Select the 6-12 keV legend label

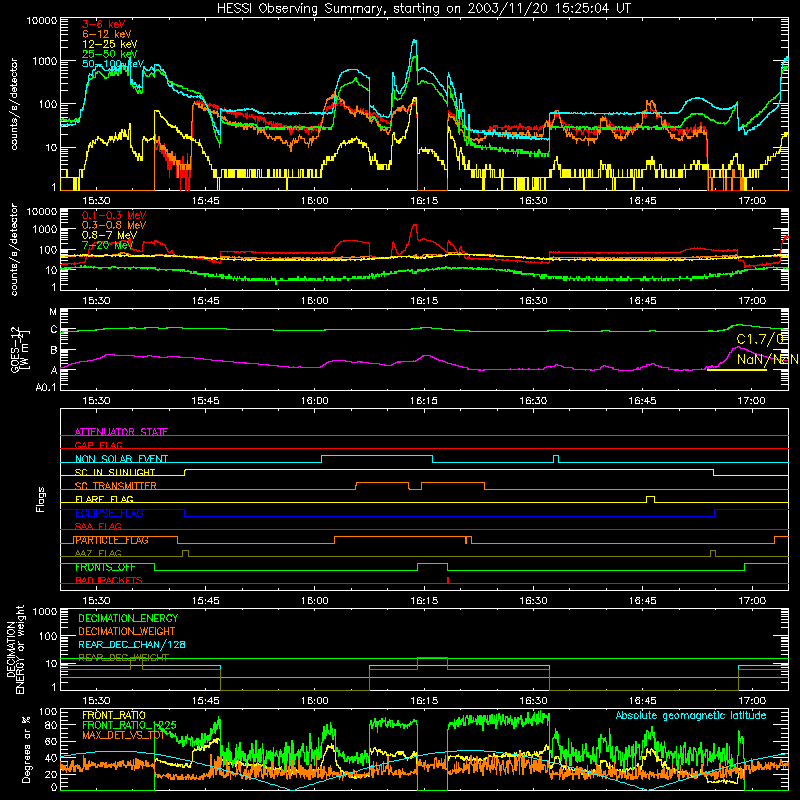pos(107,34)
